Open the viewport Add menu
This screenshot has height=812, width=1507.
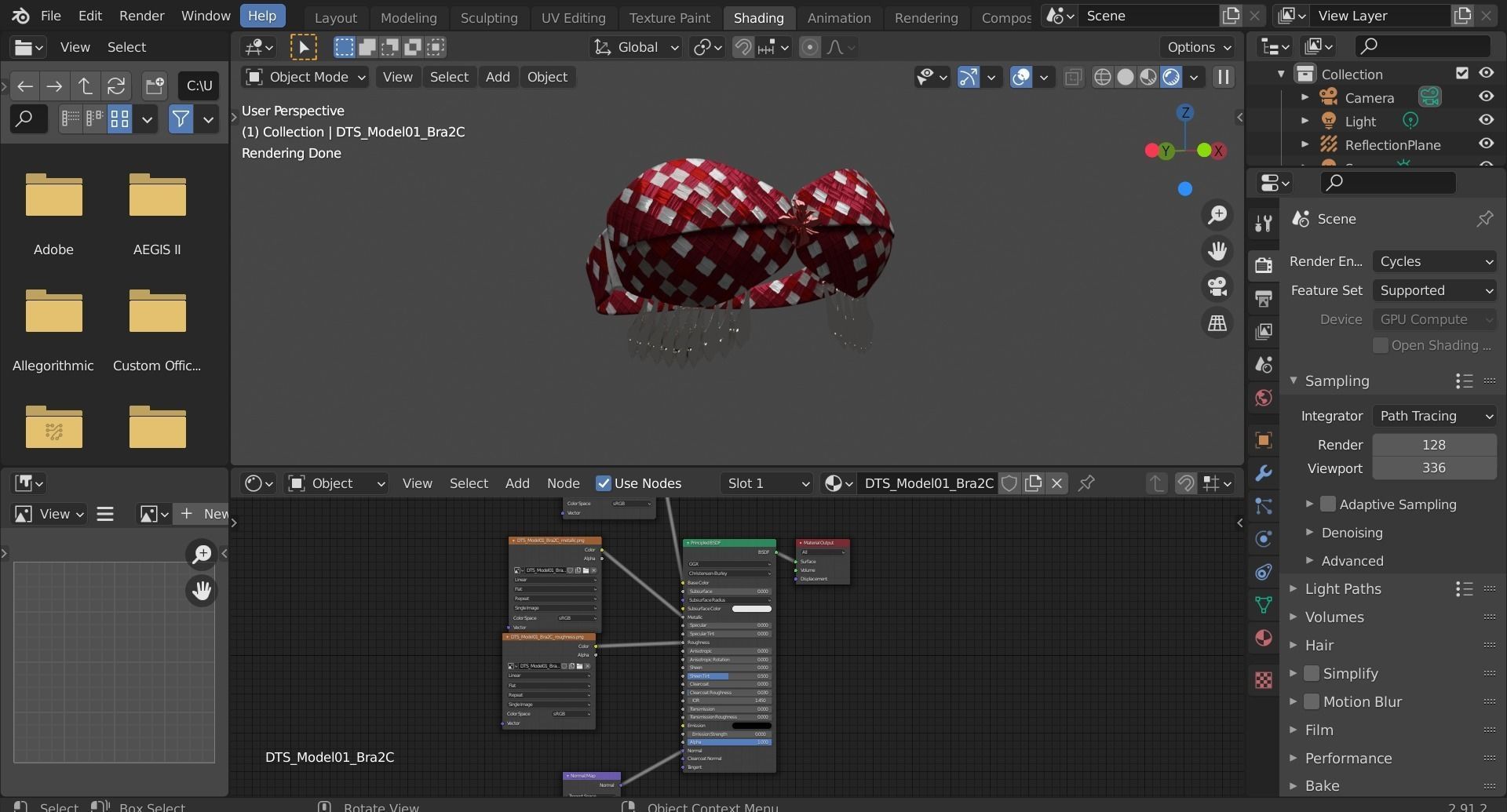coord(498,77)
